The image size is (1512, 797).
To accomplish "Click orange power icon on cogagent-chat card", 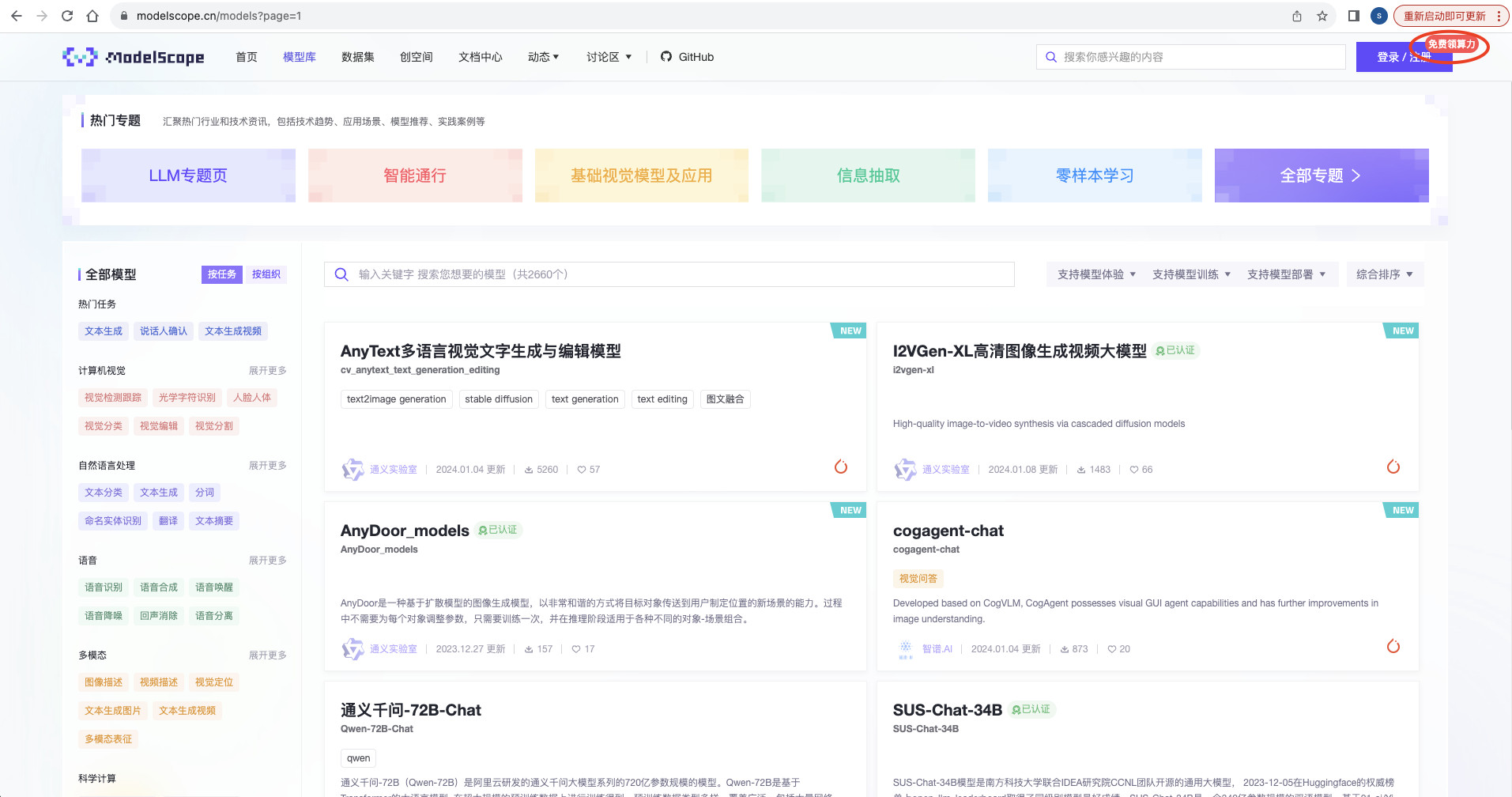I will (x=1393, y=646).
